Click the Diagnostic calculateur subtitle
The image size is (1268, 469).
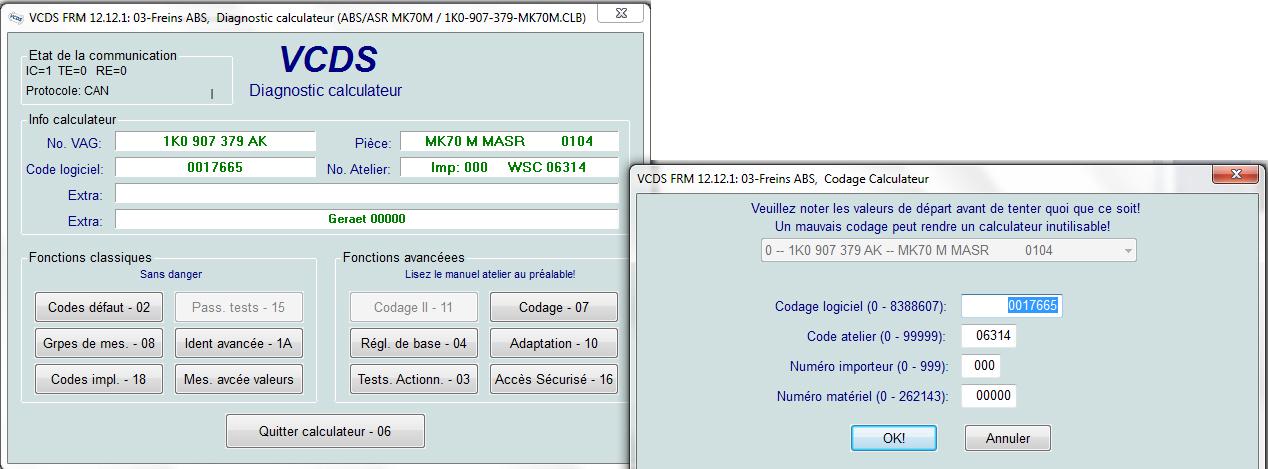pyautogui.click(x=326, y=91)
